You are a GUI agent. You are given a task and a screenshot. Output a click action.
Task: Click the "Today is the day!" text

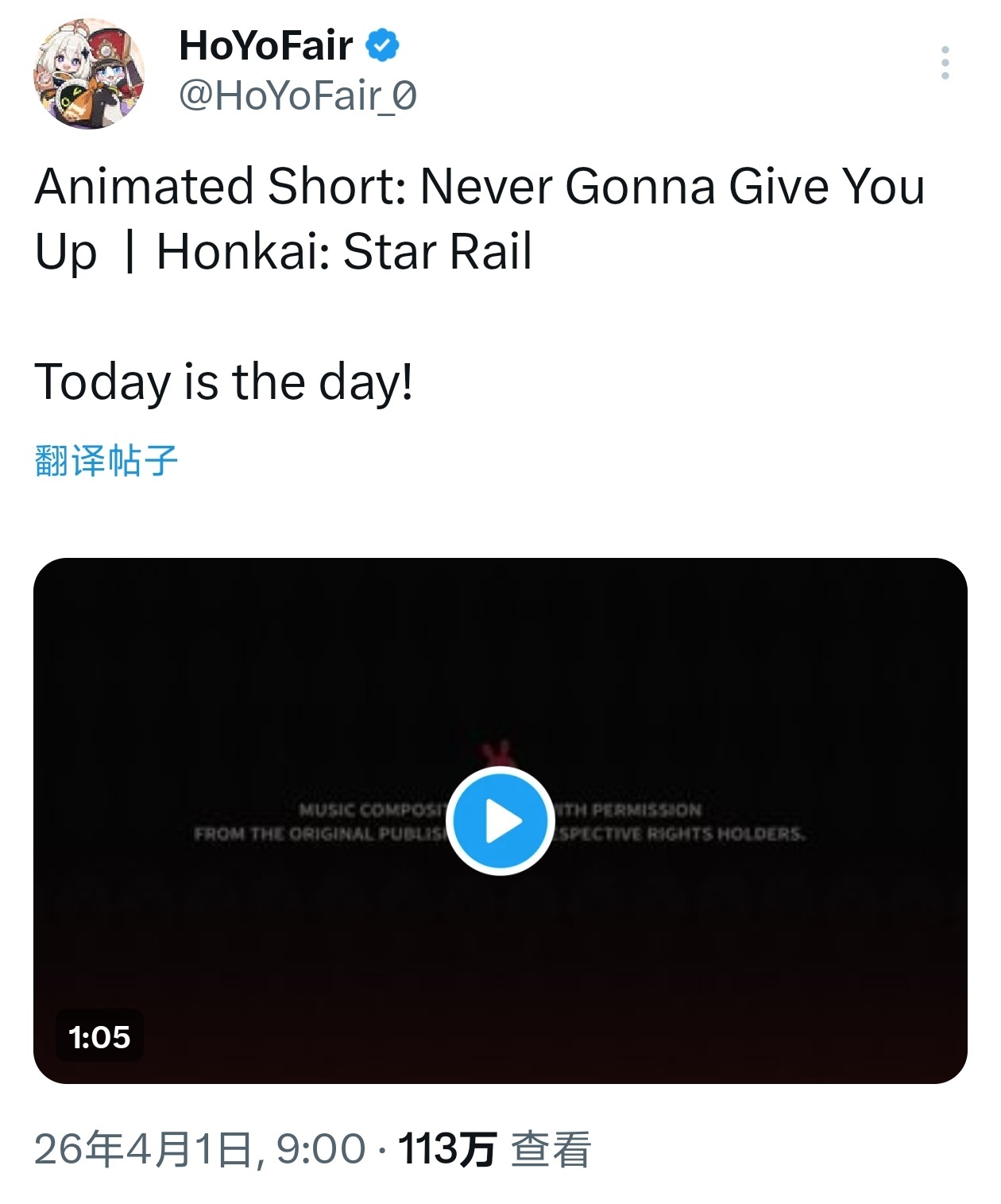(224, 381)
